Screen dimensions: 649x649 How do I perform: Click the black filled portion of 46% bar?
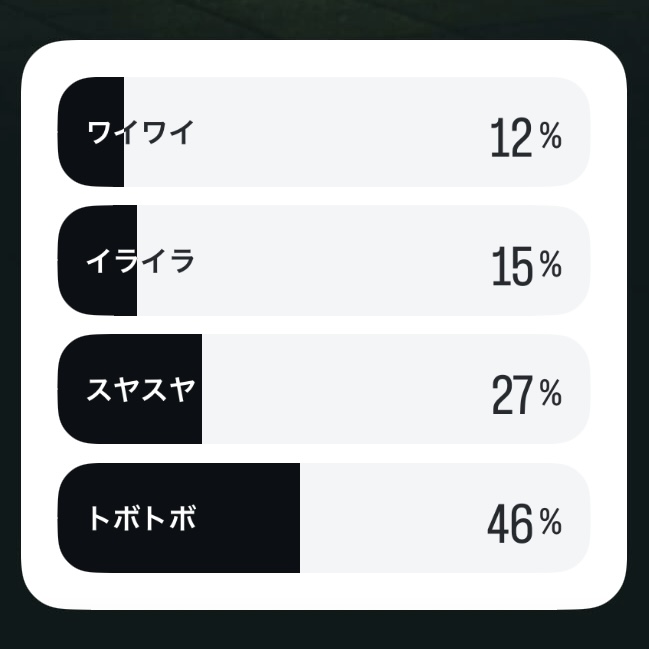(x=179, y=518)
